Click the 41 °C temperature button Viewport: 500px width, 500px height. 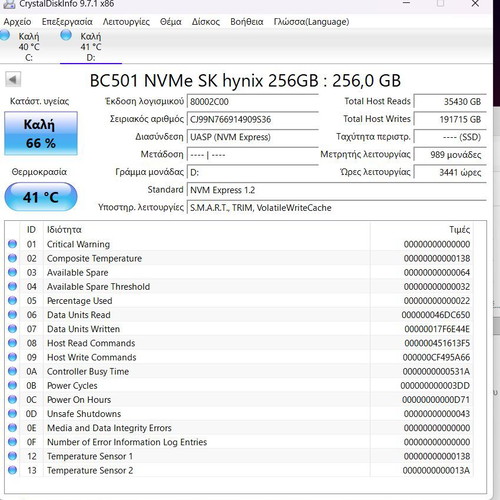[x=41, y=197]
